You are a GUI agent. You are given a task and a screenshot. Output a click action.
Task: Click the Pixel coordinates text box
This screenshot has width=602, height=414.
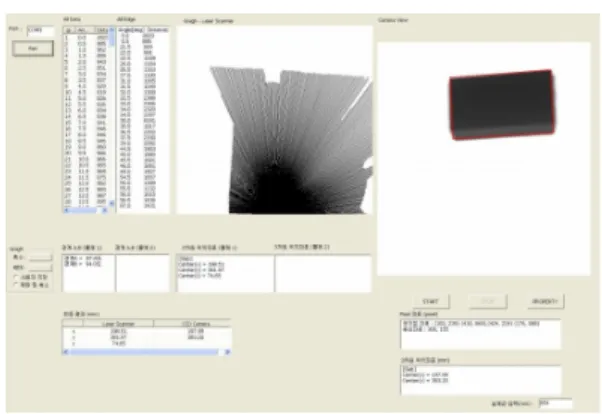[x=481, y=334]
